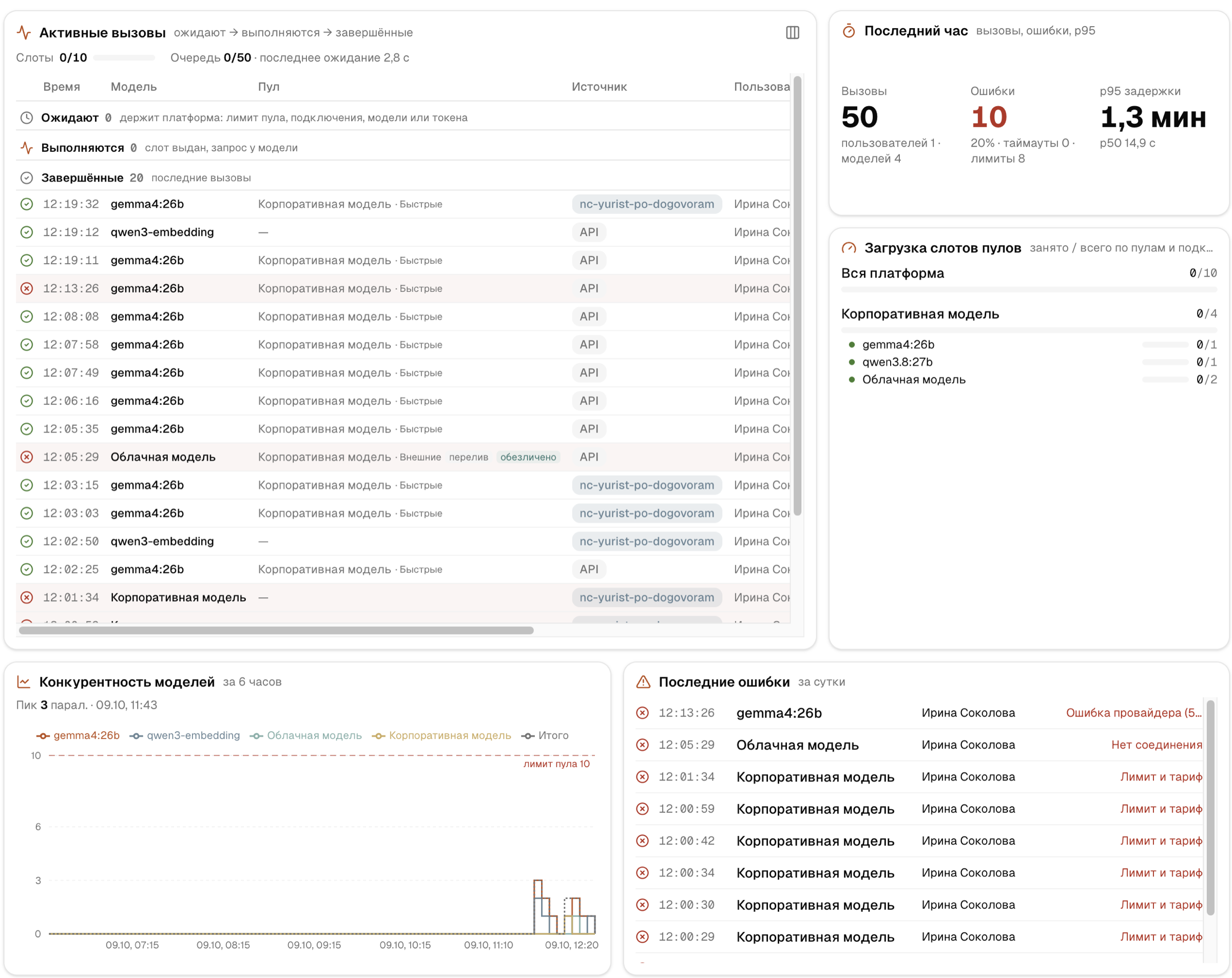Image resolution: width=1232 pixels, height=978 pixels.
Task: Collapse the Выполняются group
Action: (x=403, y=148)
